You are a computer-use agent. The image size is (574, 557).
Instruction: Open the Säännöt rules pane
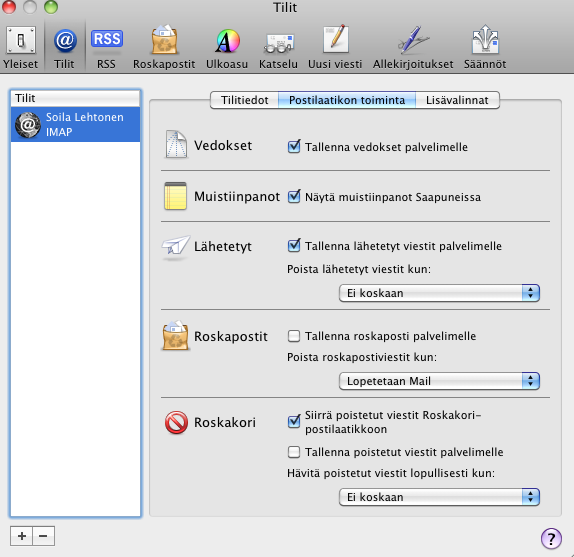(x=485, y=47)
